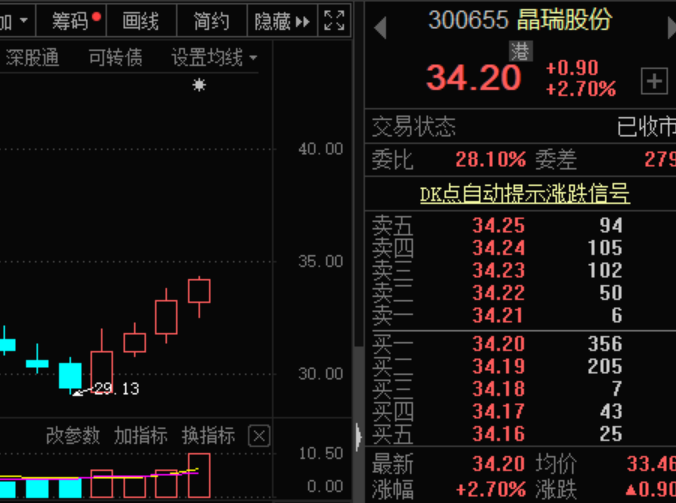Viewport: 676px width, 503px height.
Task: Click the 卖一 price 34.21 row
Action: [498, 316]
